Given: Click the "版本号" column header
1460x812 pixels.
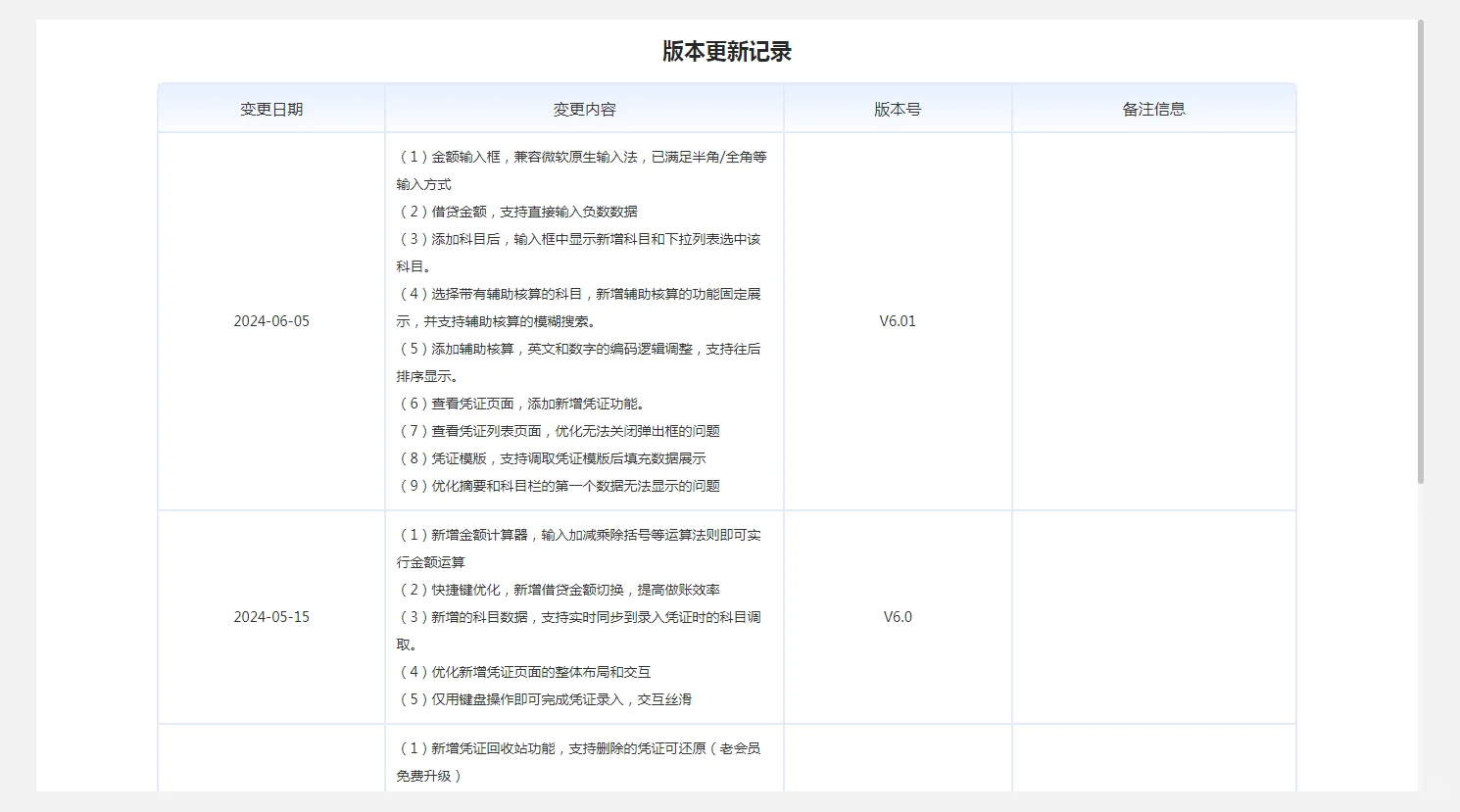Looking at the screenshot, I should click(x=898, y=109).
